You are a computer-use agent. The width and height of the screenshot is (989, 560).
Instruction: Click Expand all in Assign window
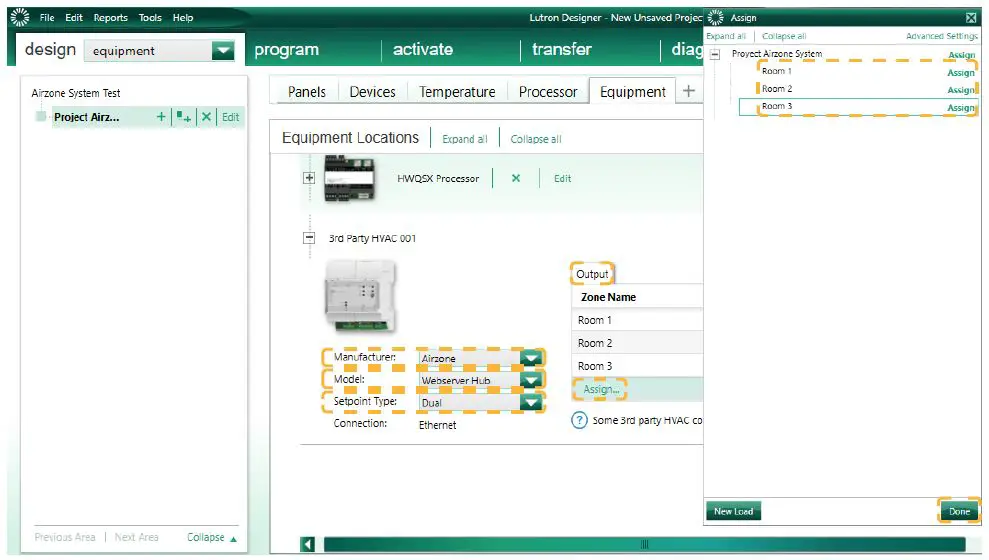pos(726,36)
